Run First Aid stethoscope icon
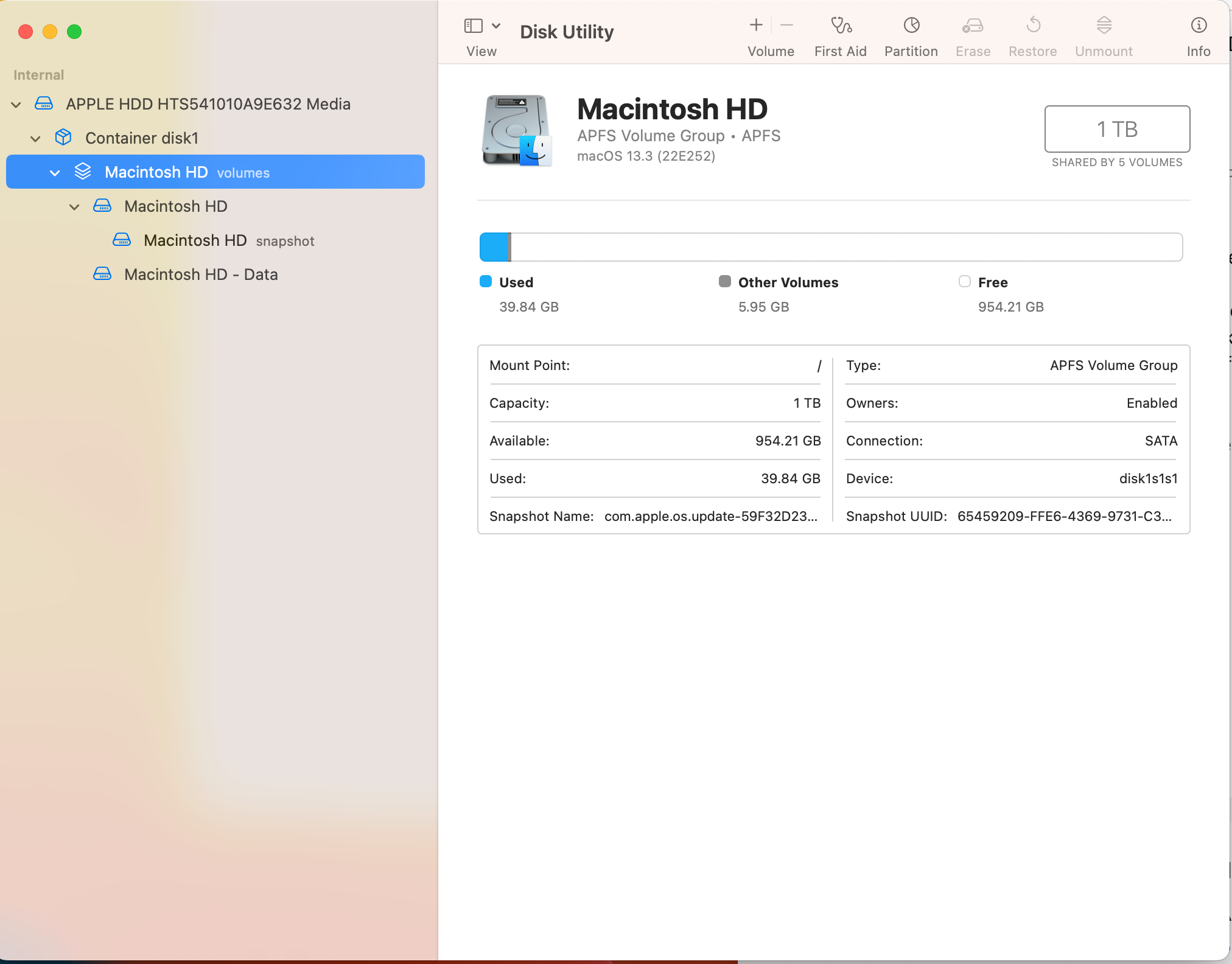This screenshot has width=1232, height=964. pos(841,25)
